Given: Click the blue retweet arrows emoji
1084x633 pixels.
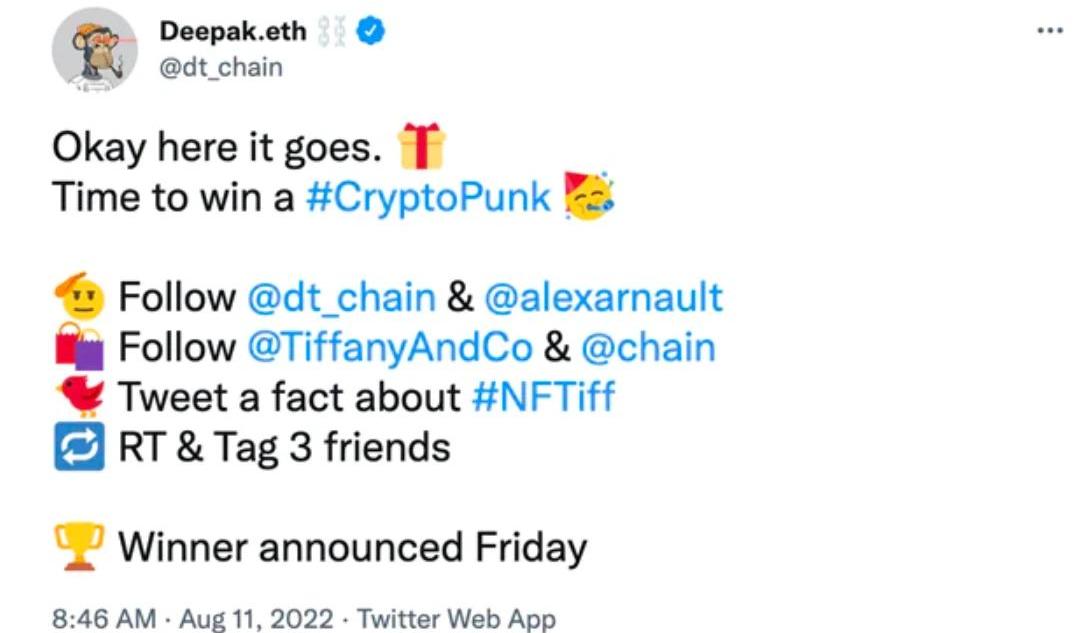Looking at the screenshot, I should (x=80, y=446).
